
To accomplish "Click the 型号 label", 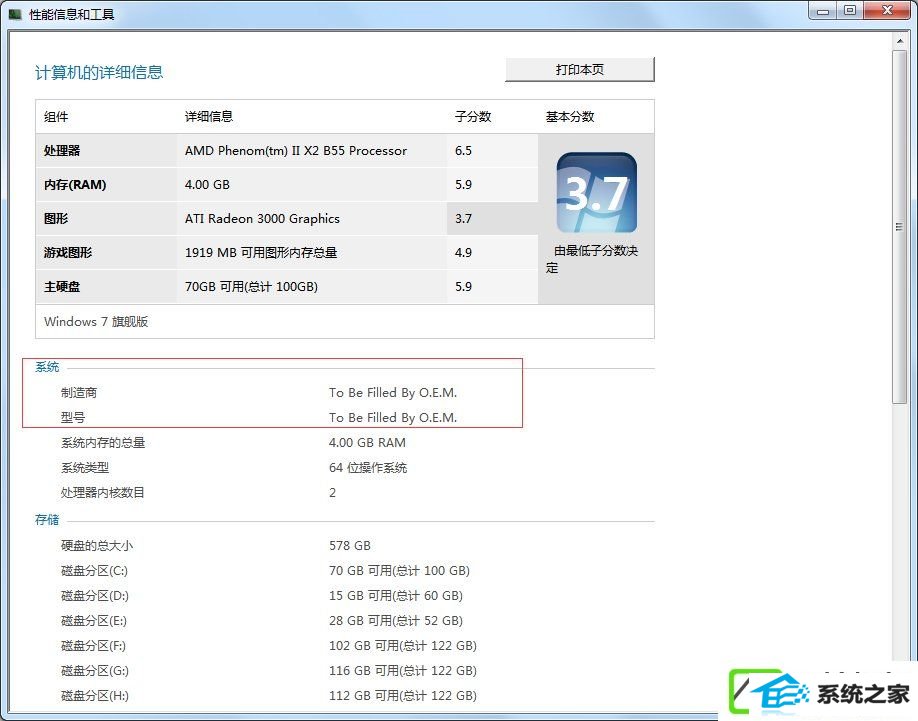I will pyautogui.click(x=73, y=418).
